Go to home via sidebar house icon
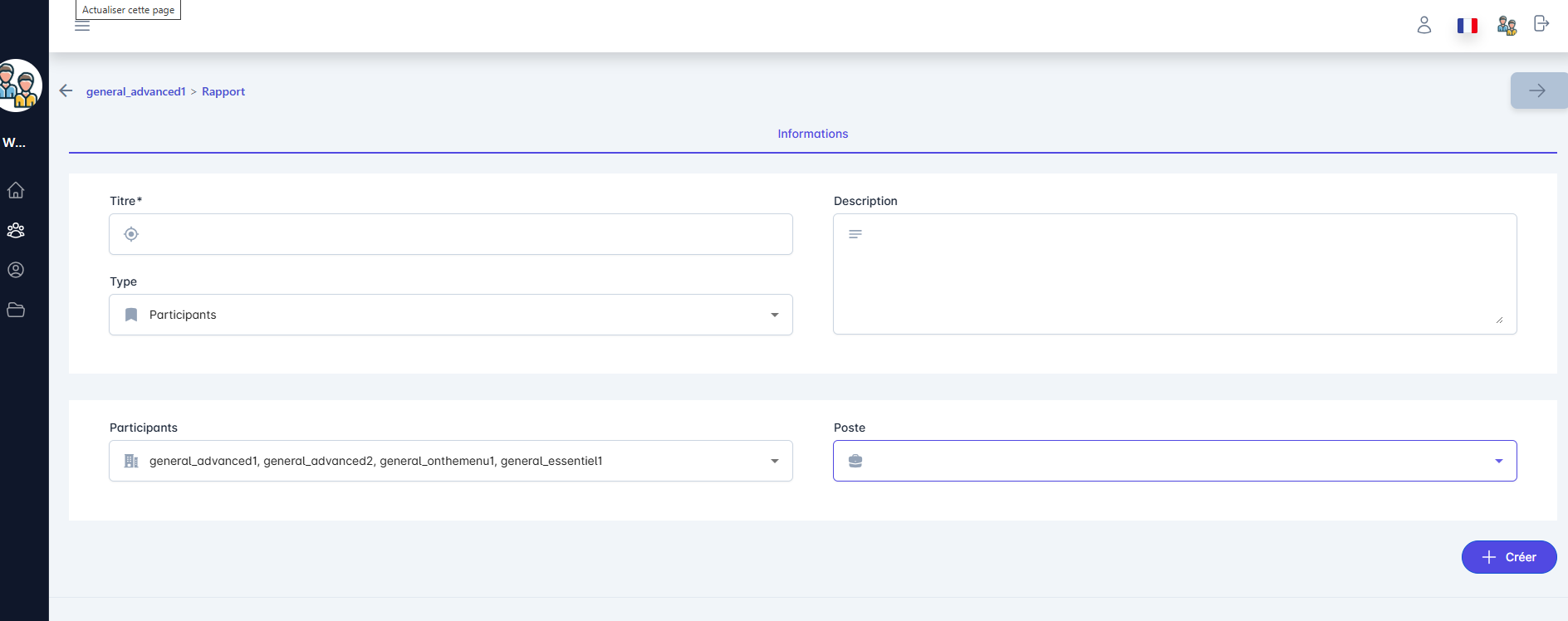This screenshot has height=621, width=1568. tap(16, 190)
